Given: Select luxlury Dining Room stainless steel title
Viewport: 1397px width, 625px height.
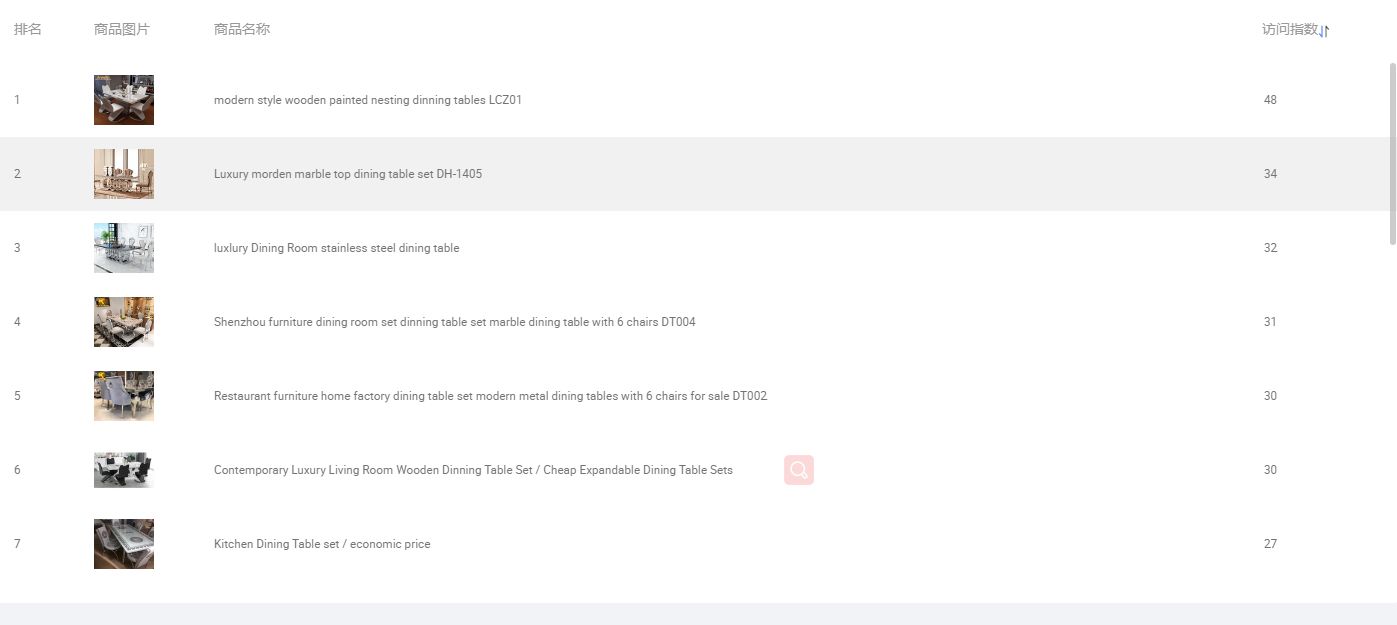Looking at the screenshot, I should (x=336, y=248).
